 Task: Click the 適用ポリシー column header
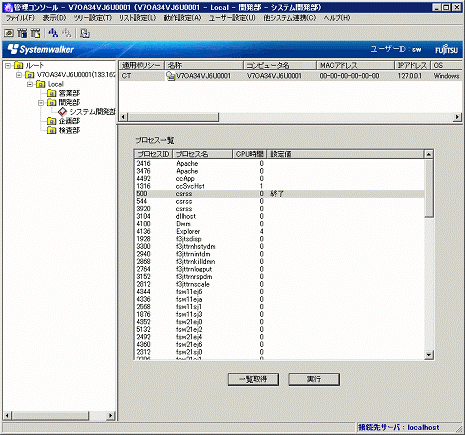[x=142, y=65]
